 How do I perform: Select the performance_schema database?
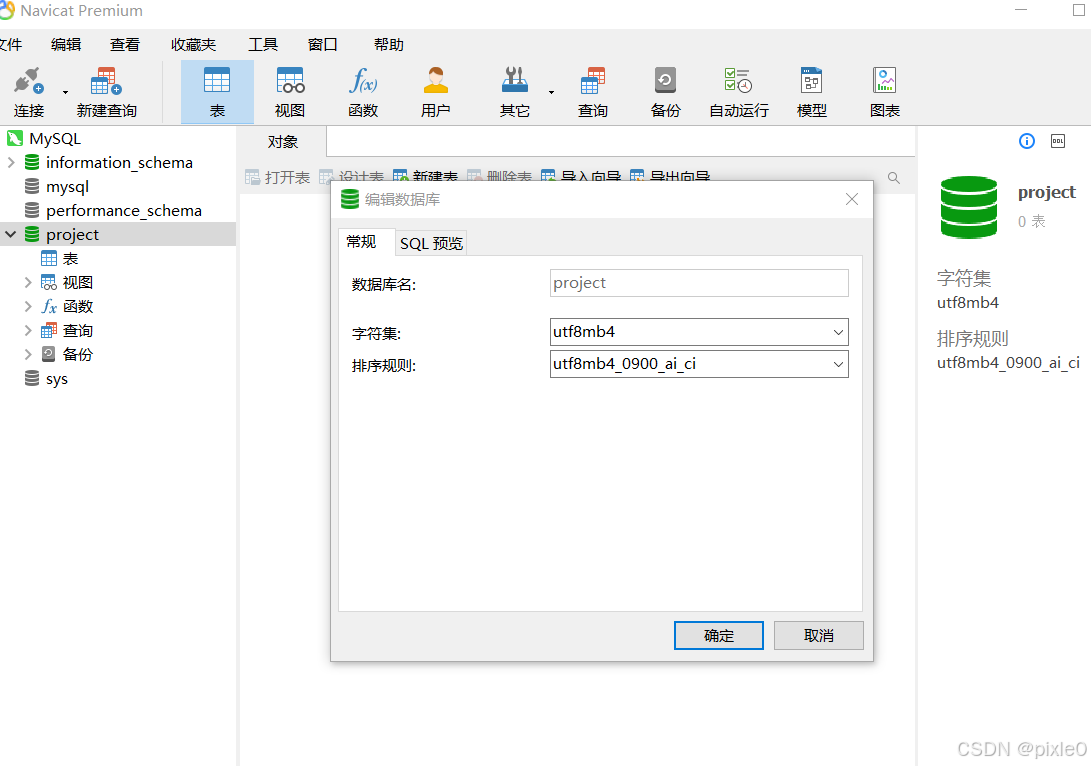(123, 211)
